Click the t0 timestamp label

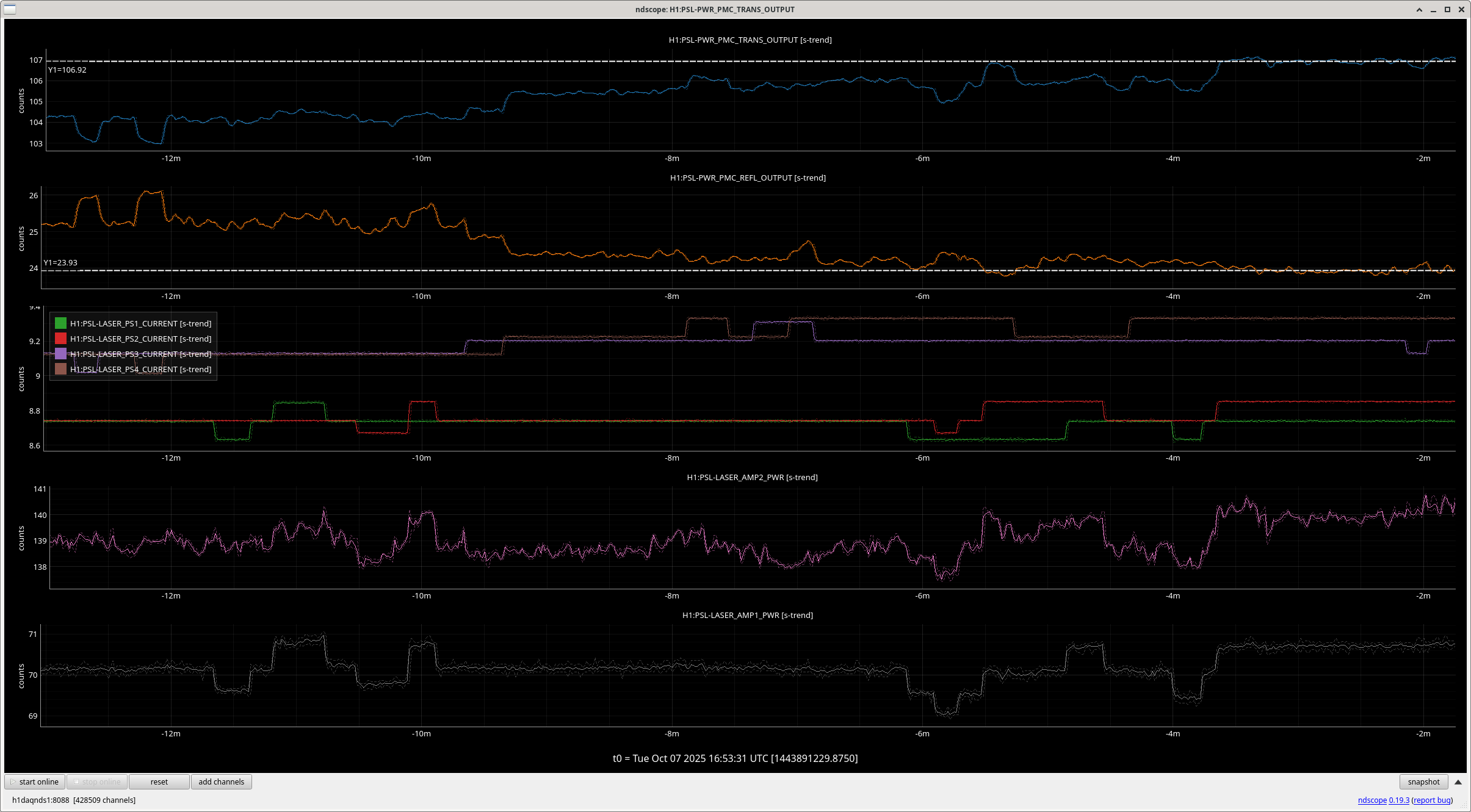click(735, 758)
